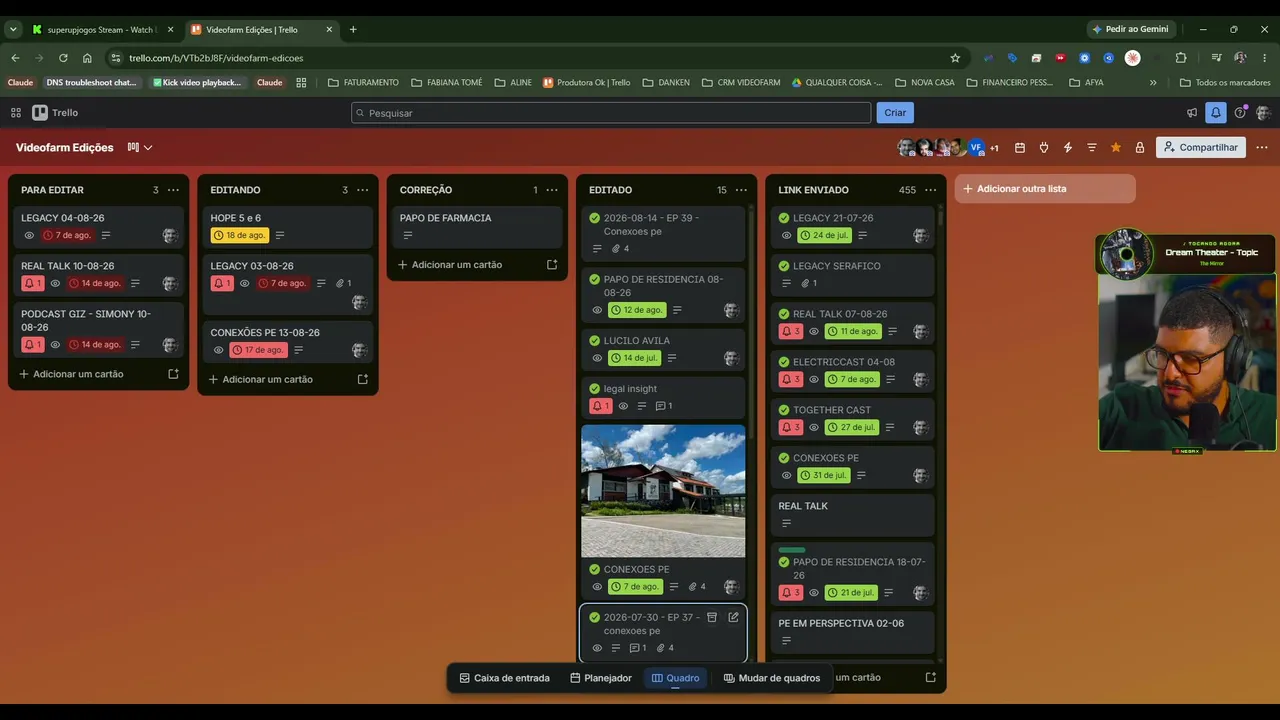Viewport: 1280px width, 720px height.
Task: Click Pedir ao Gemini button
Action: pyautogui.click(x=1131, y=30)
